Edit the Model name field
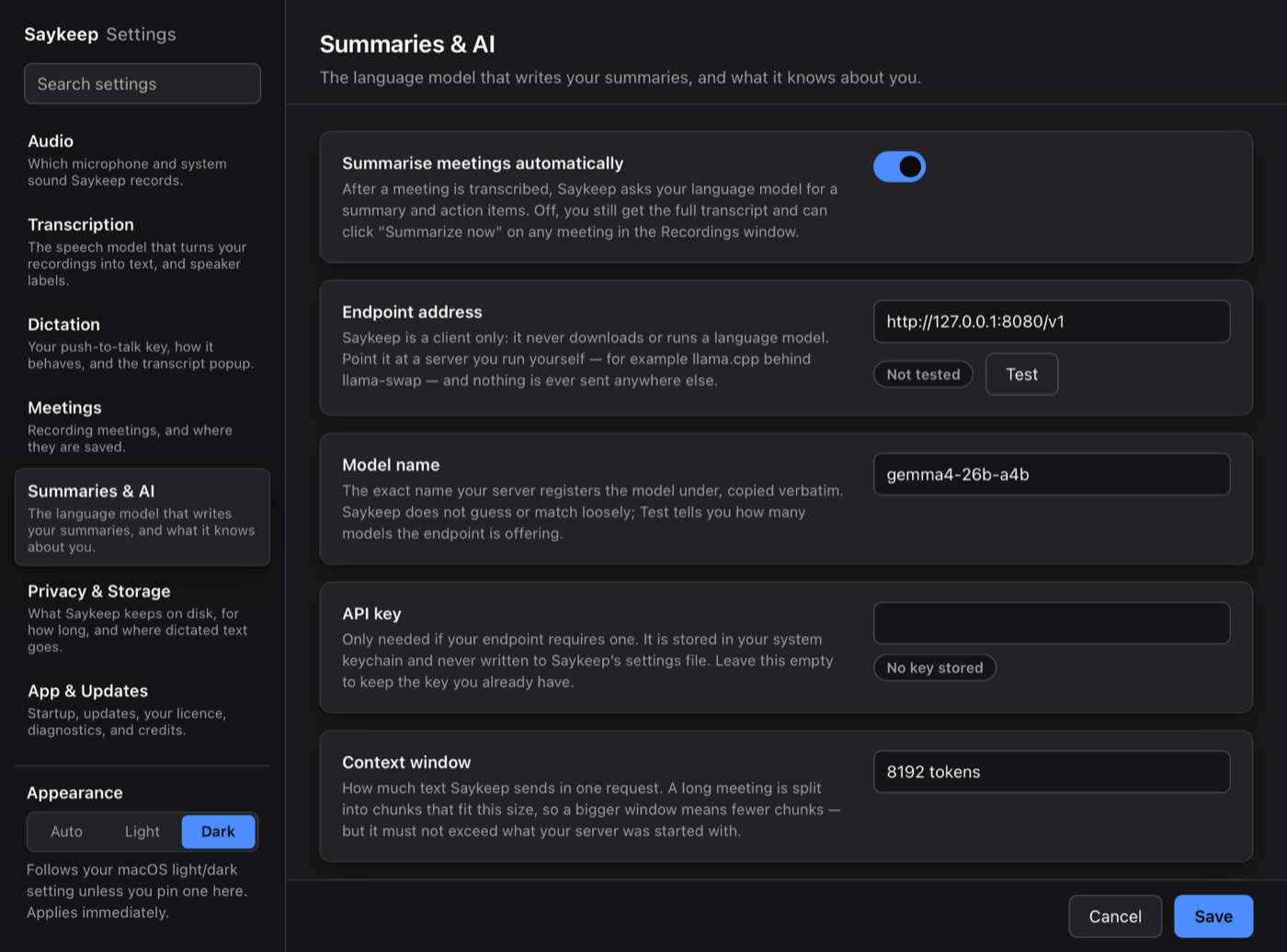1287x952 pixels. pos(1052,474)
